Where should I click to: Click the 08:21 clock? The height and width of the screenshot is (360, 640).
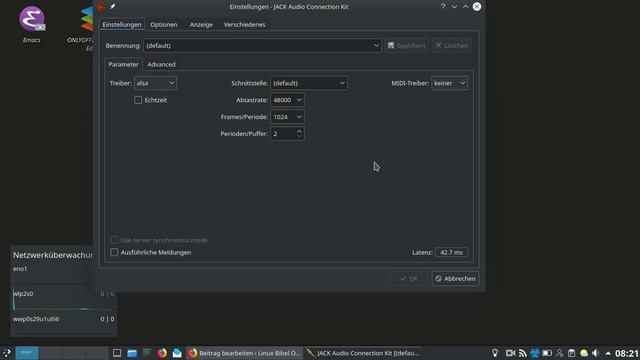tap(627, 353)
